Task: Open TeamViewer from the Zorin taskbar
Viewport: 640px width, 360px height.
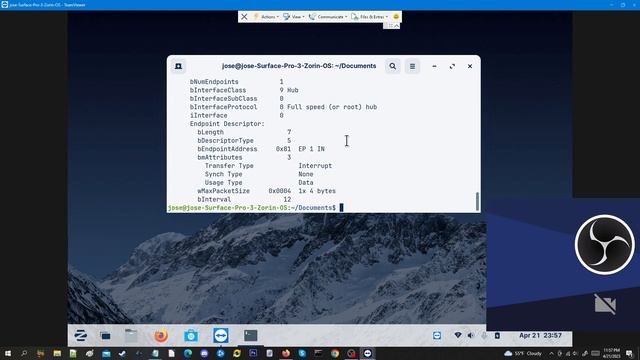Action: 221,336
